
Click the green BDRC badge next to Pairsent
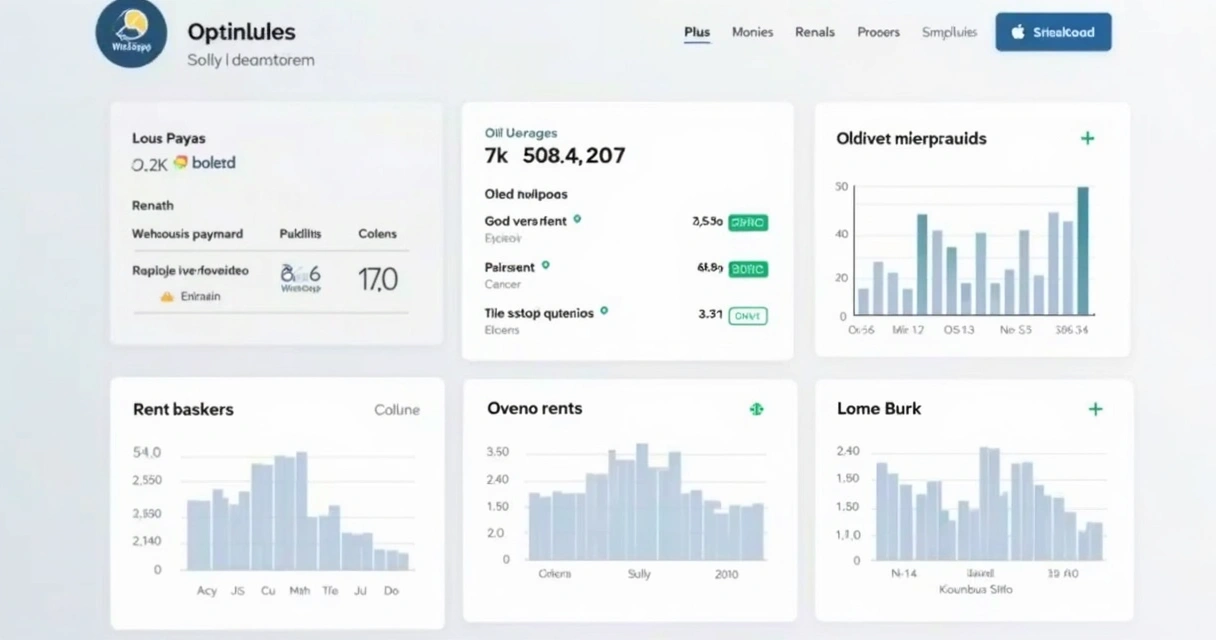[x=748, y=269]
